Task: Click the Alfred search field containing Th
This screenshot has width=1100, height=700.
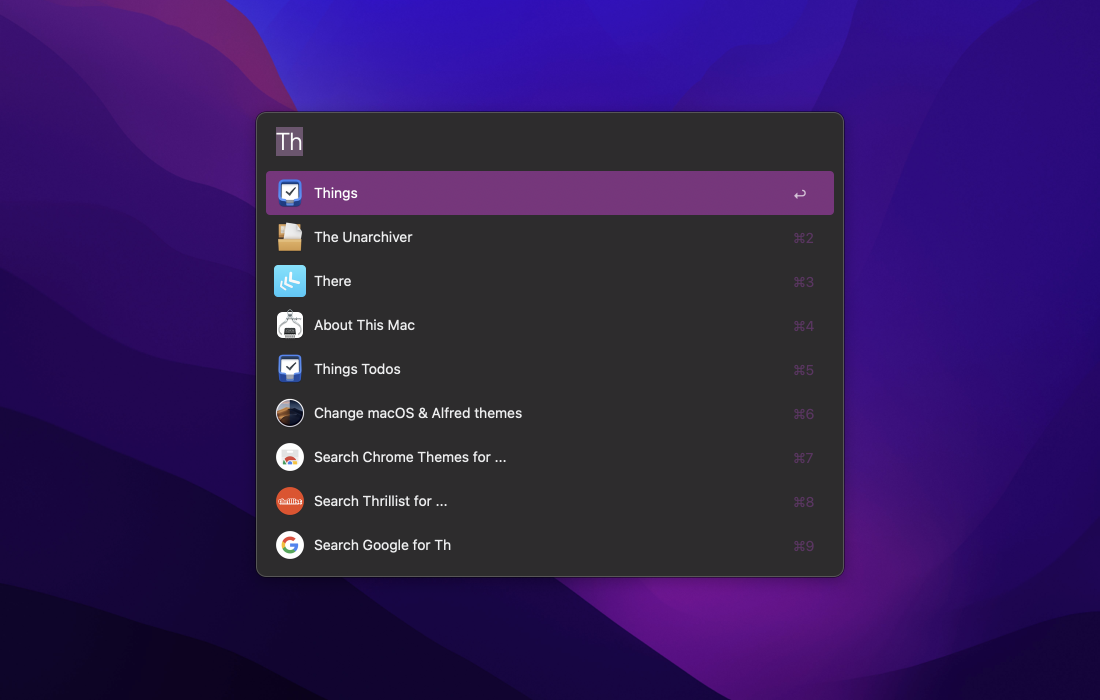Action: [x=550, y=142]
